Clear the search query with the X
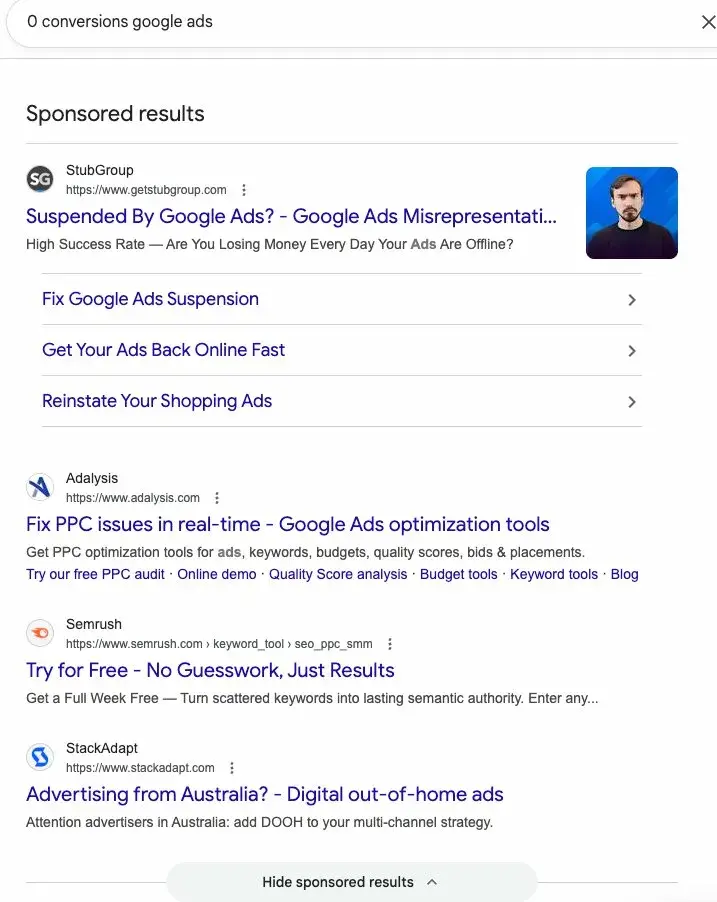Screen dimensions: 717x902 708,21
